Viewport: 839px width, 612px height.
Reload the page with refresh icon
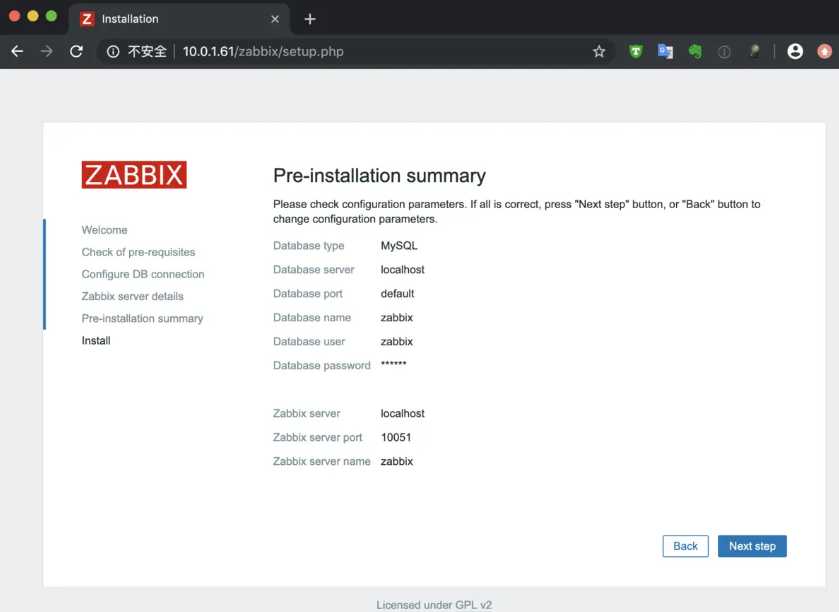point(77,51)
